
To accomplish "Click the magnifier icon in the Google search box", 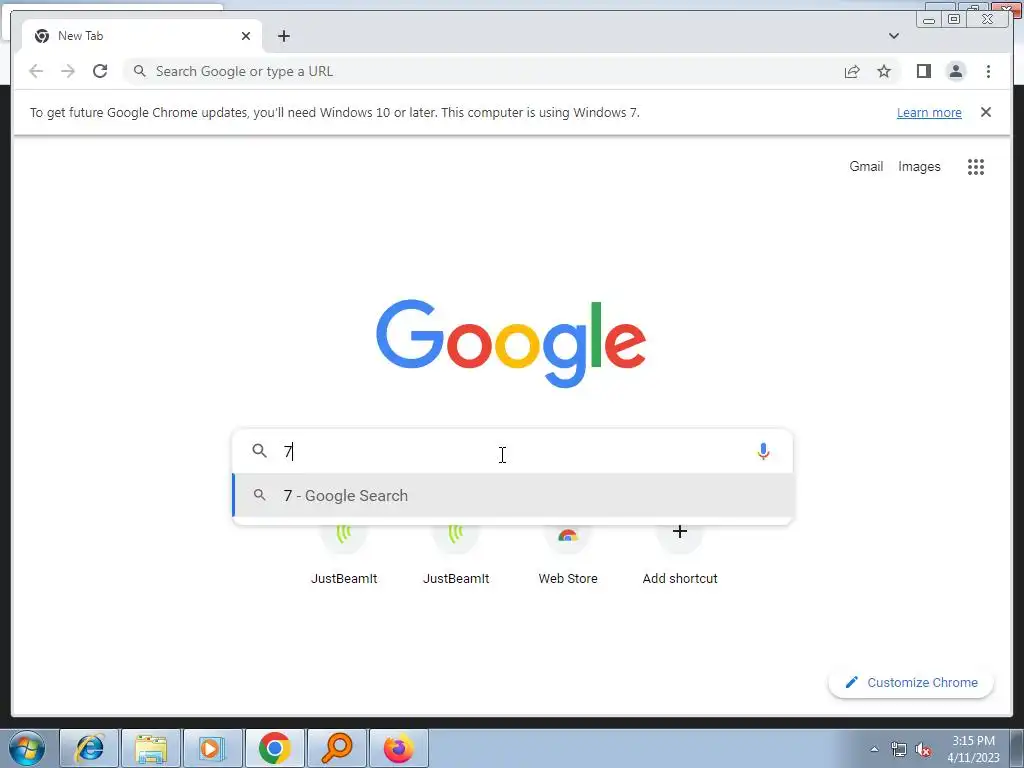I will 259,451.
